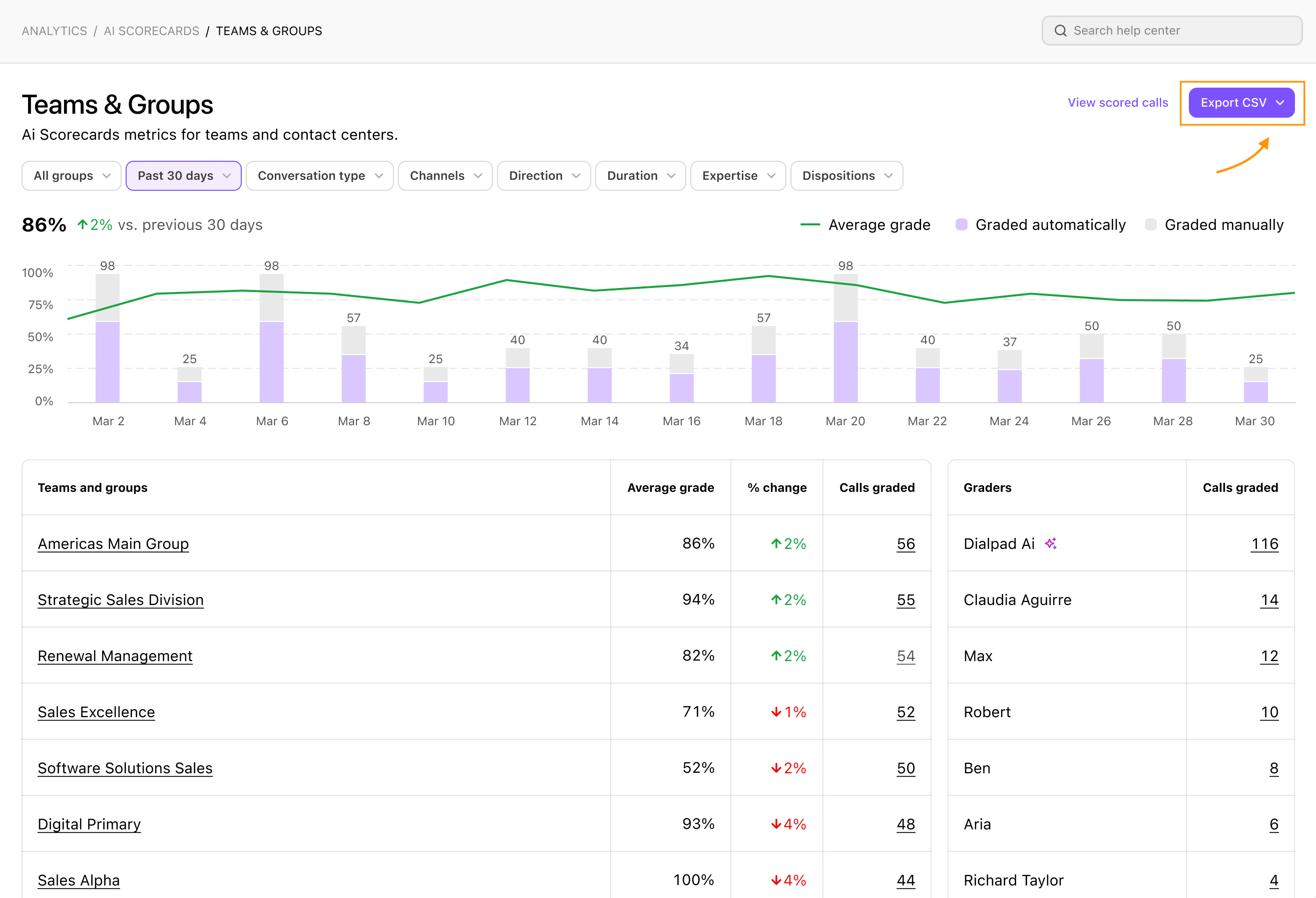Click Claudia Aguirre's 14 calls graded

pos(1269,600)
